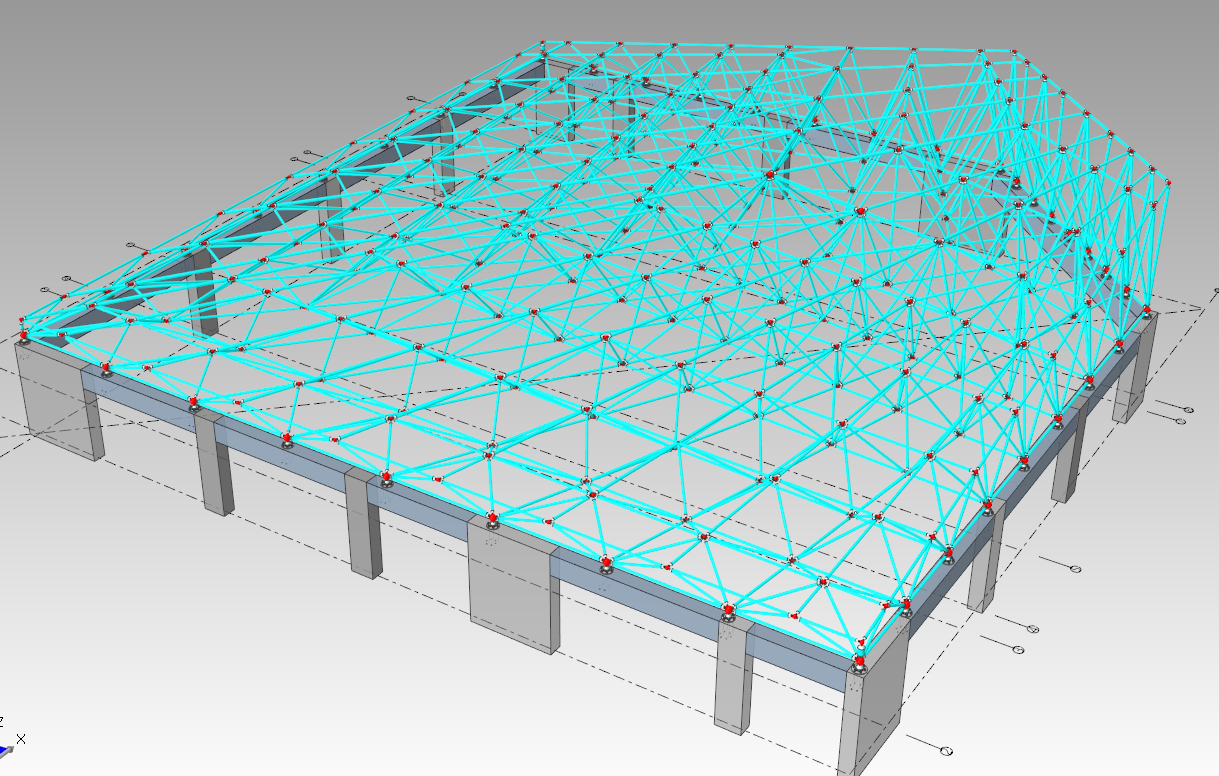1219x776 pixels.
Task: Click the topmost grid bubble along the left side
Action: pos(411,98)
